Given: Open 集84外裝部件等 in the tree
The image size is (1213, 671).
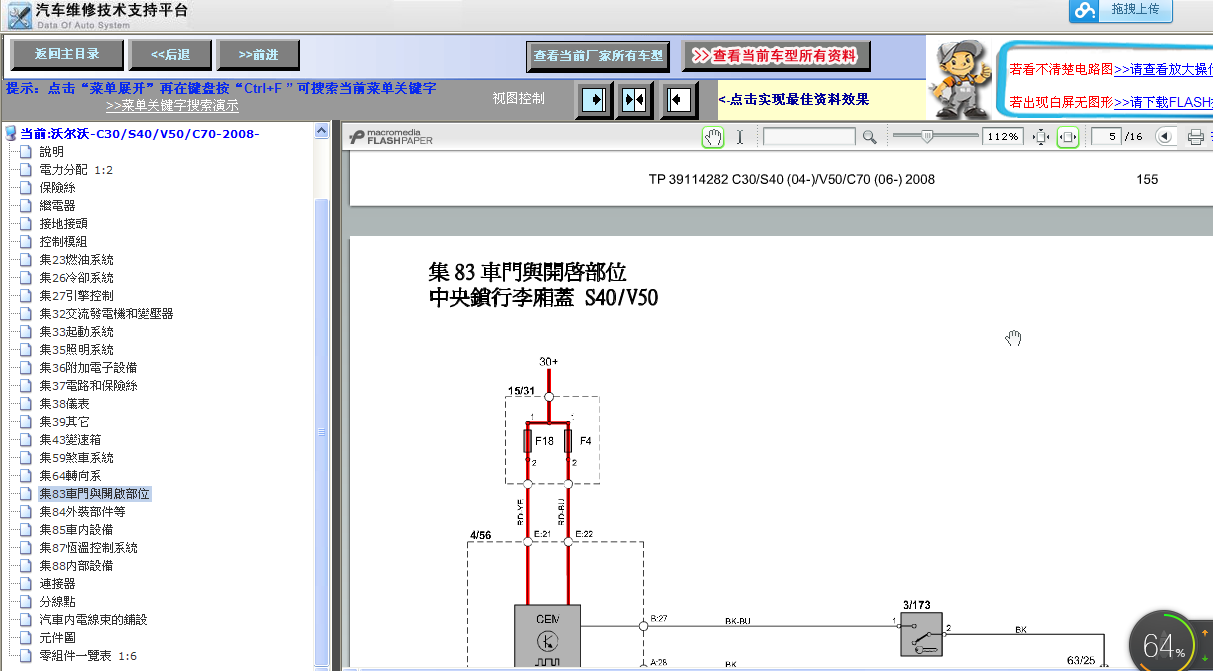Looking at the screenshot, I should (82, 512).
